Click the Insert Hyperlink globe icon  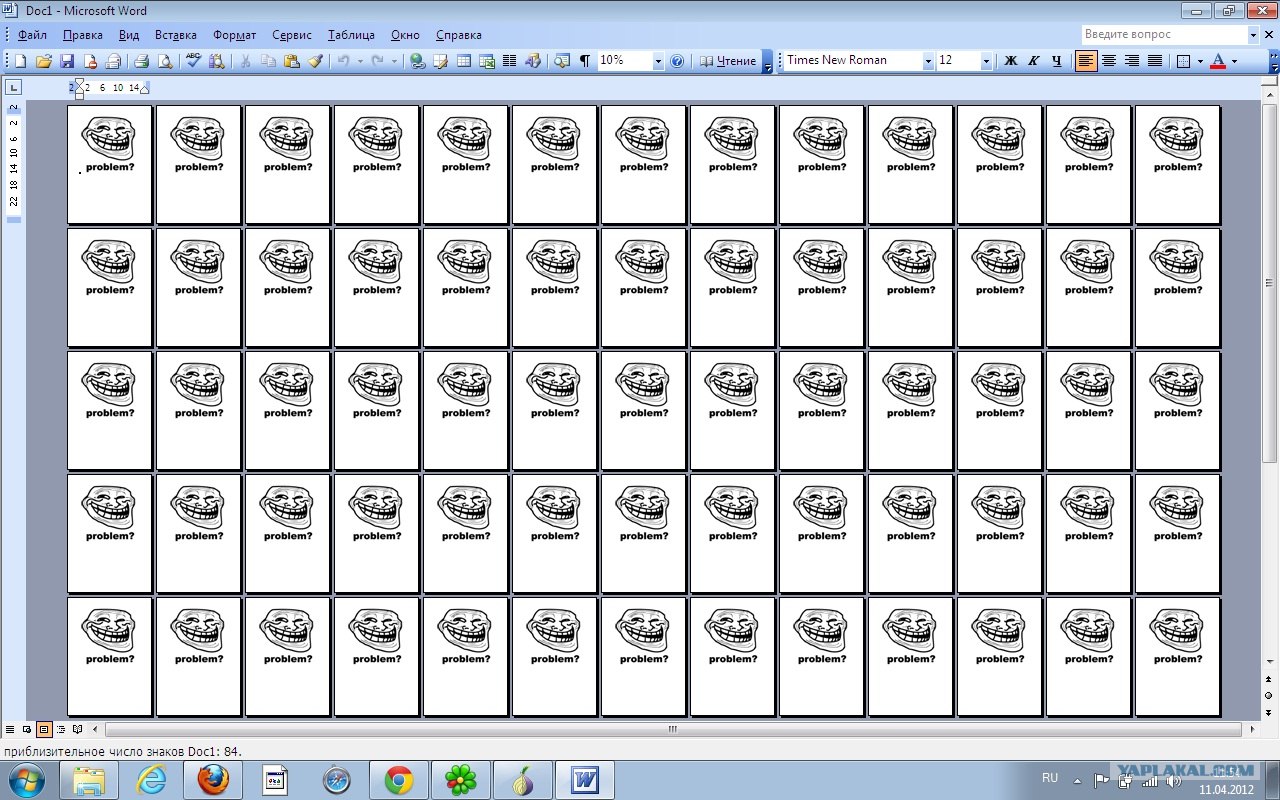pos(417,61)
